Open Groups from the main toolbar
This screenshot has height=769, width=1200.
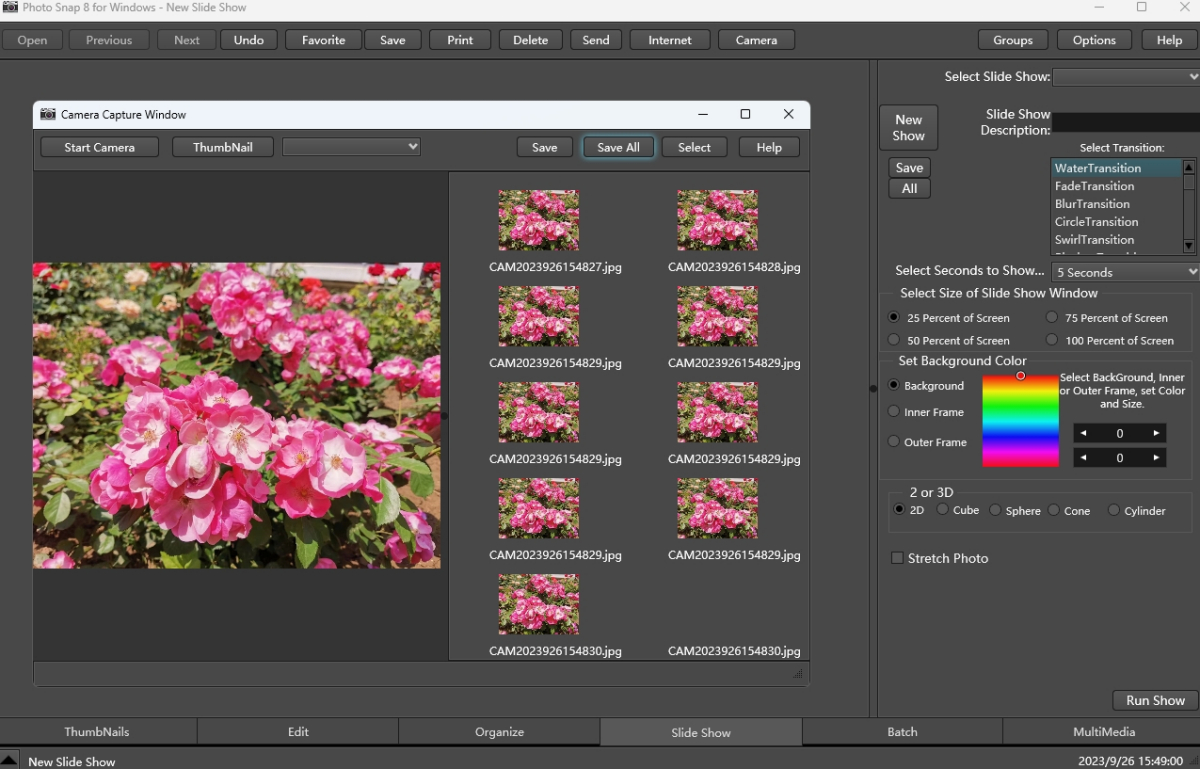click(1013, 40)
